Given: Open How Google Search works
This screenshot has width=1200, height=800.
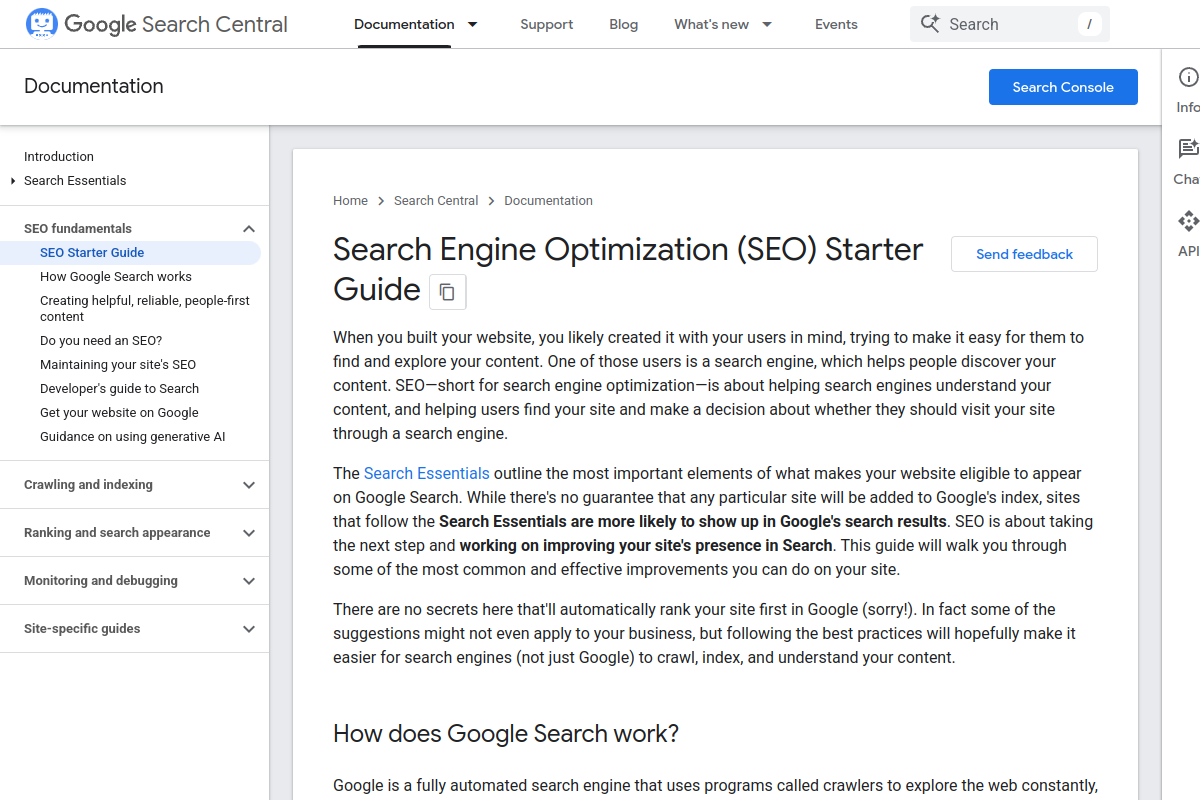Looking at the screenshot, I should pos(116,277).
